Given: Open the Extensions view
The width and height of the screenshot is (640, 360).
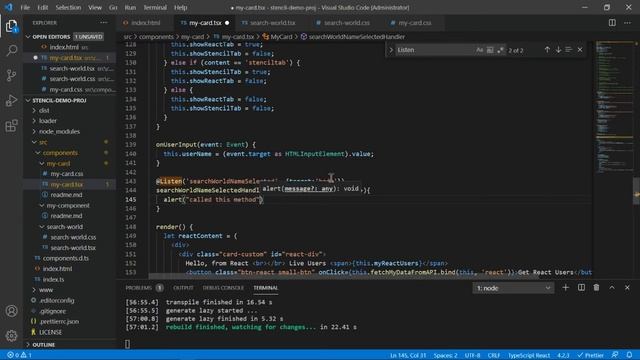Looking at the screenshot, I should (11, 126).
